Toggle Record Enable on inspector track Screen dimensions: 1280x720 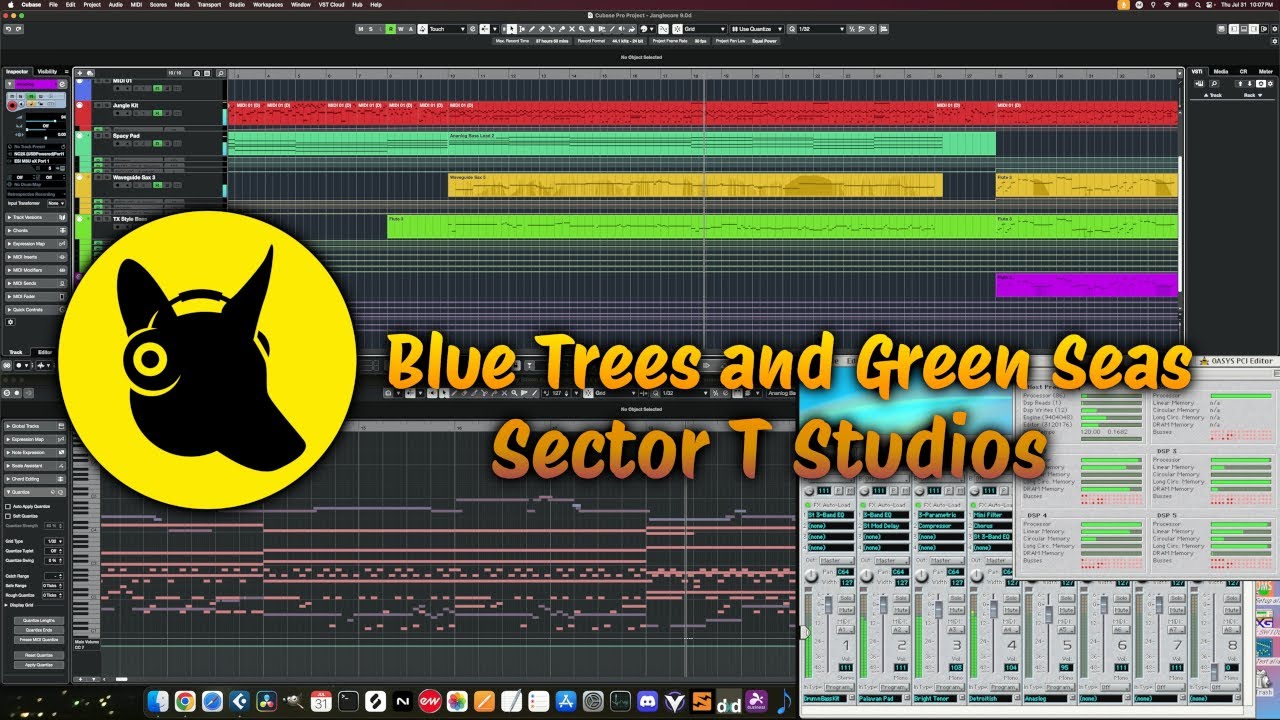pos(12,105)
